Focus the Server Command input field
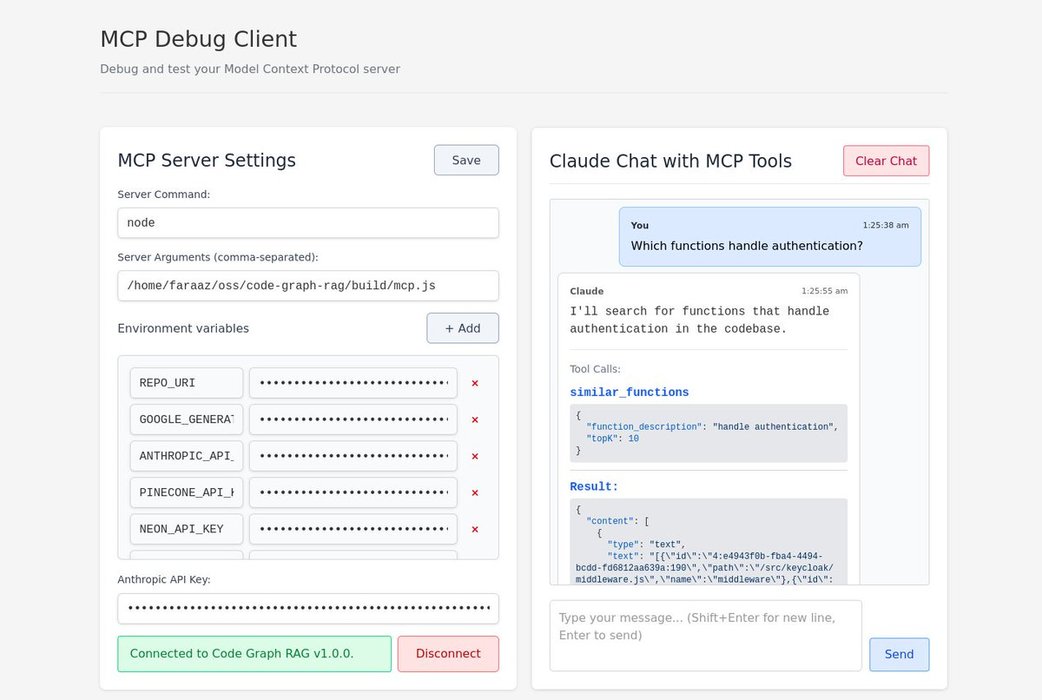 pyautogui.click(x=308, y=223)
